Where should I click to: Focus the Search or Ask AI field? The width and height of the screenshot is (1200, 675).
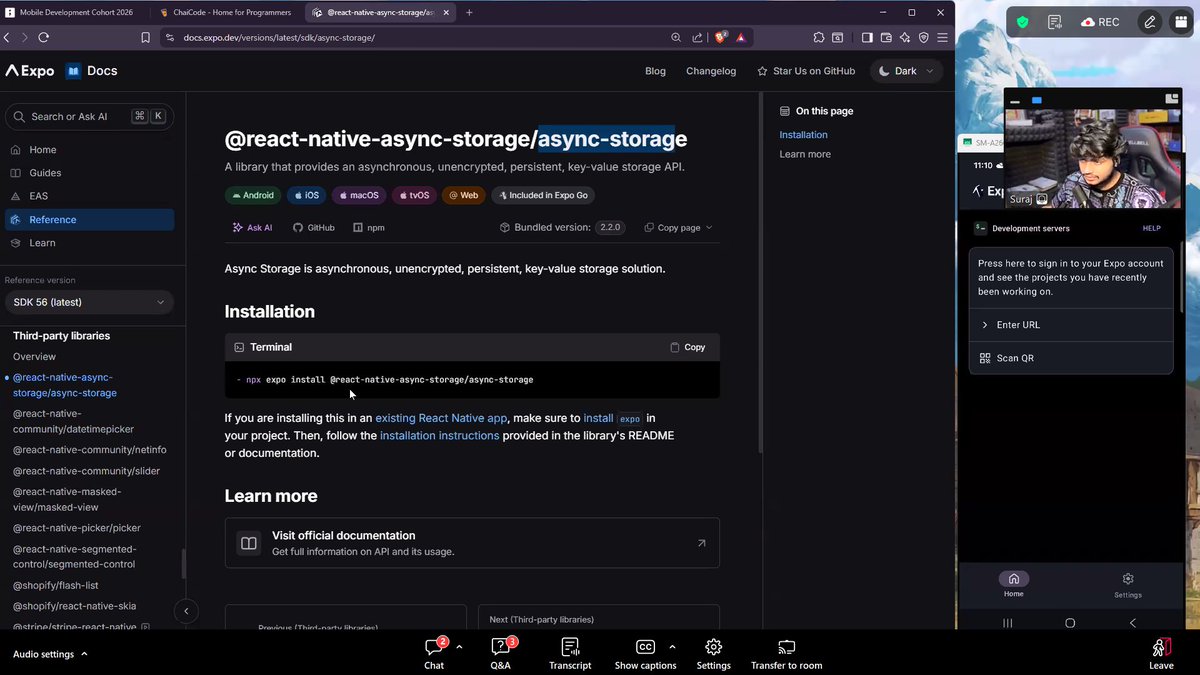89,116
